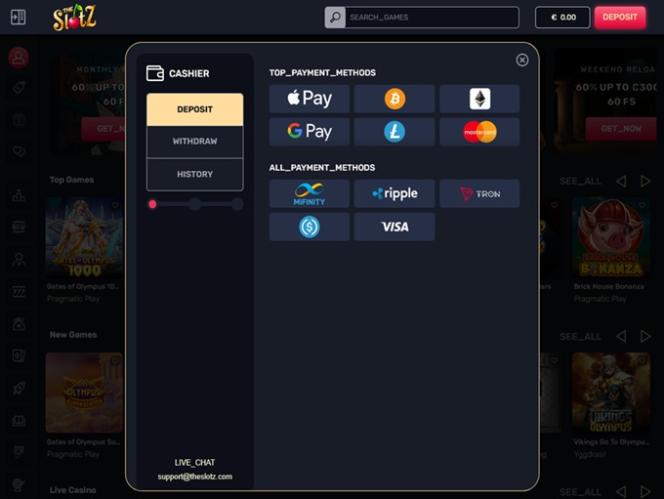Switch to the Withdraw tab
Viewport: 664px width, 499px height.
195,141
